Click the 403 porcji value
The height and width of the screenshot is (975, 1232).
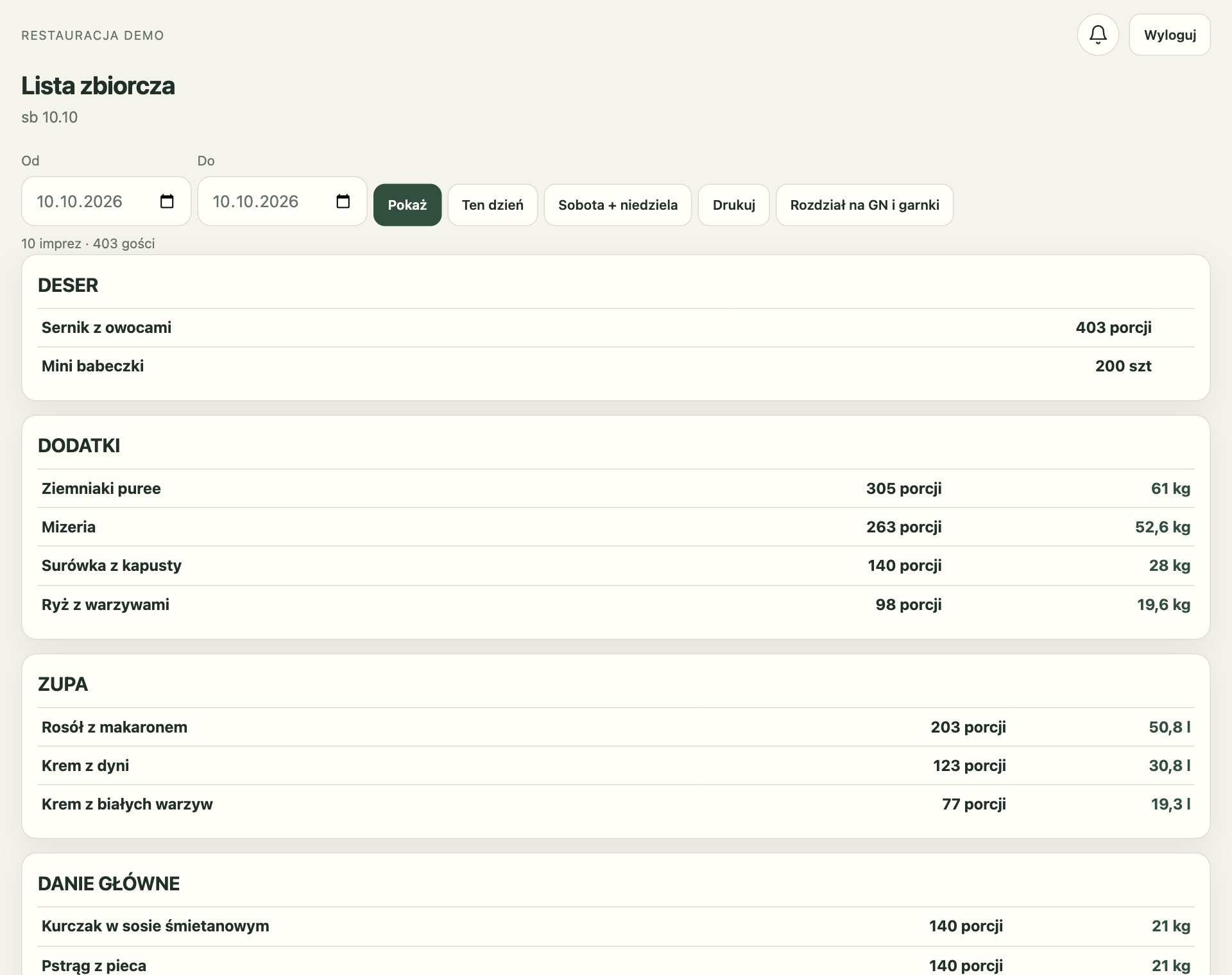coord(1113,328)
